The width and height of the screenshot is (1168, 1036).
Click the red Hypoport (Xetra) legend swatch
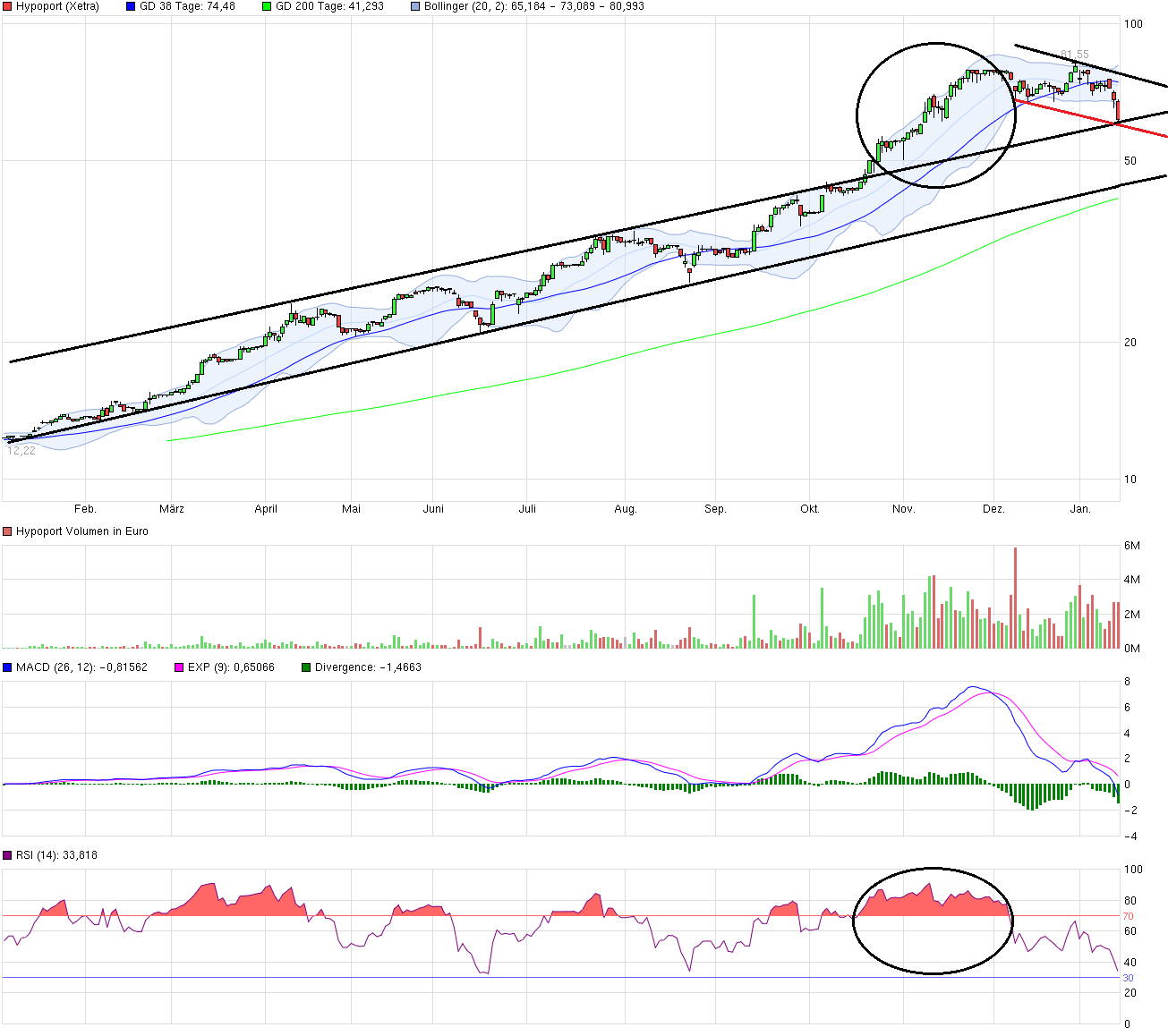pyautogui.click(x=7, y=6)
